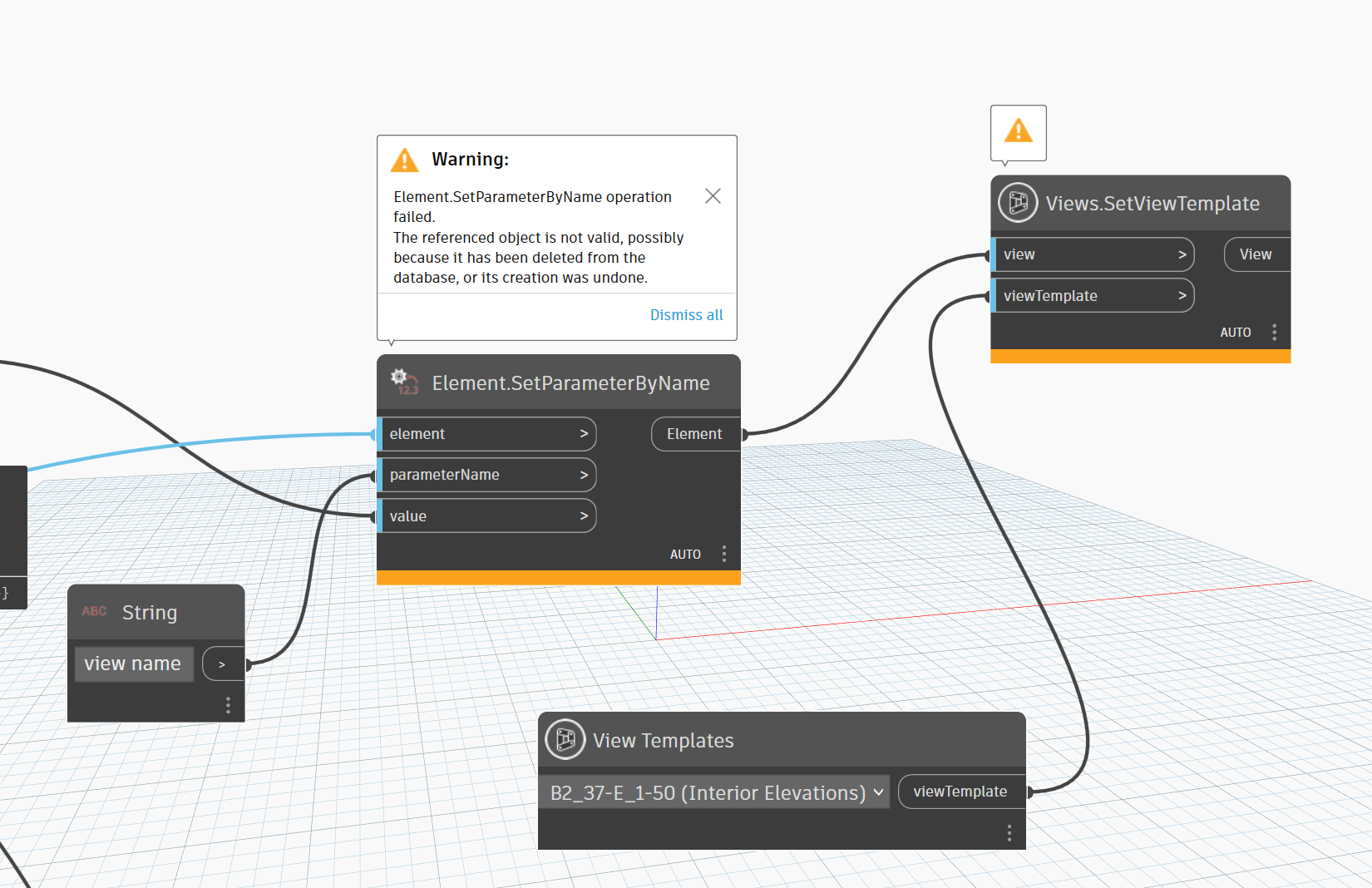Open Element.SetParameterByName node options menu
The height and width of the screenshot is (888, 1372).
point(724,554)
